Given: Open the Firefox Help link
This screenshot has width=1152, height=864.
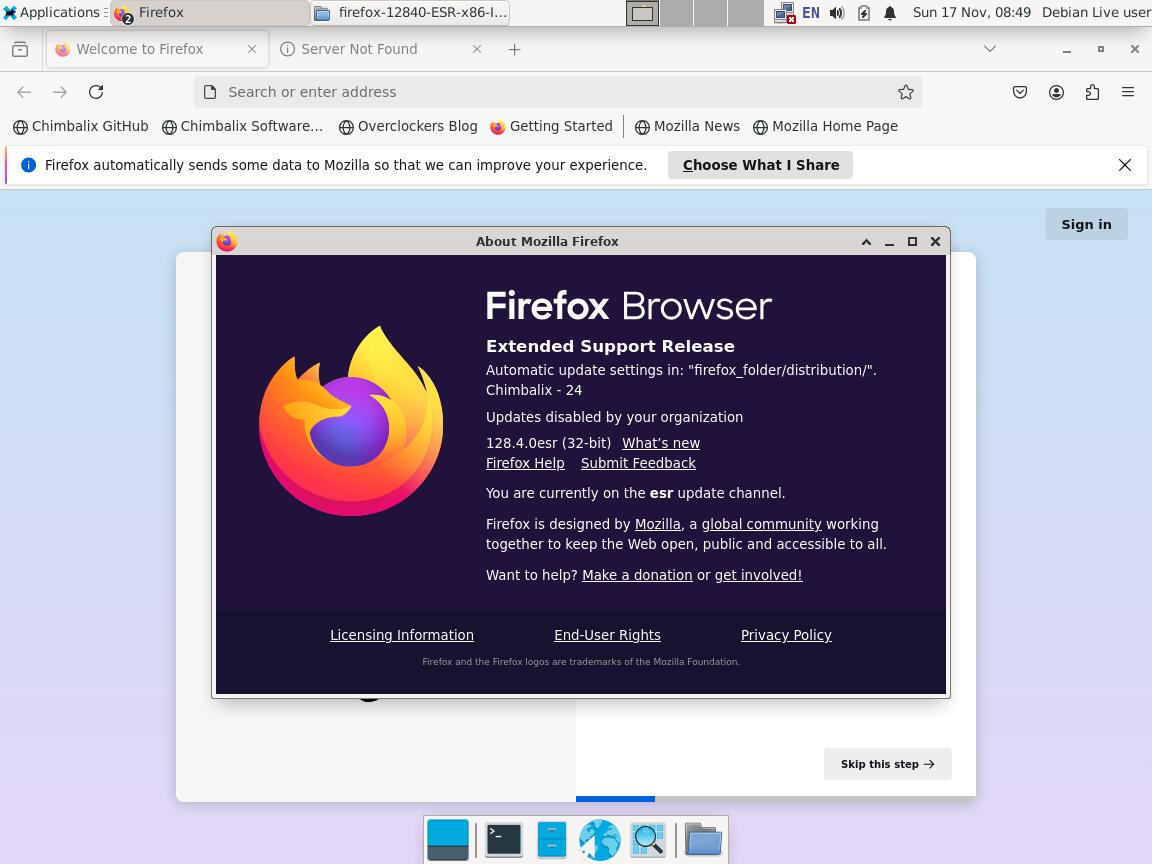Looking at the screenshot, I should tap(525, 463).
